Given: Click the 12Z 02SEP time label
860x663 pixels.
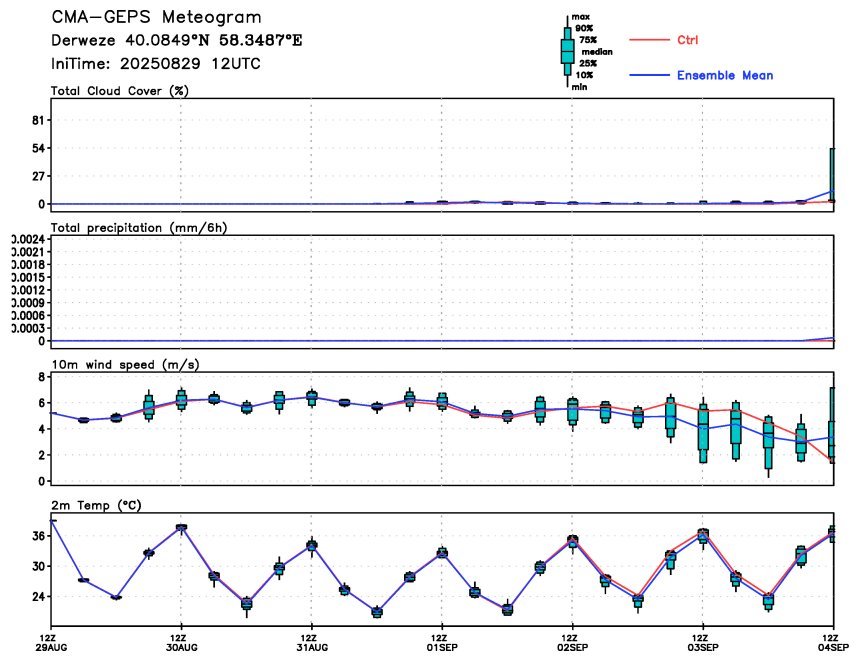Looking at the screenshot, I should (x=572, y=643).
